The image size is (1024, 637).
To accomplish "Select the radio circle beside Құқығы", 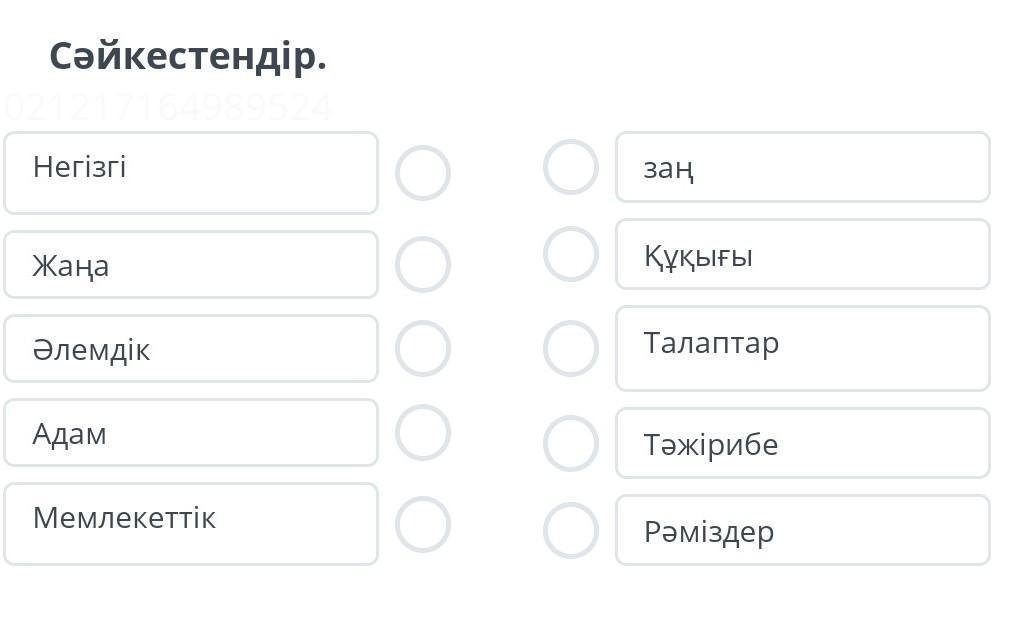I will (x=571, y=254).
